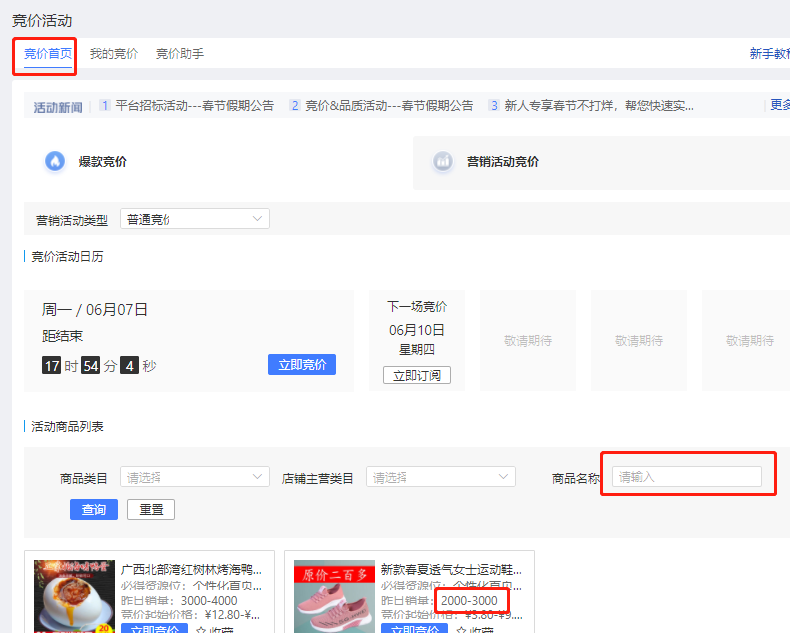Click the 立即订阅 button for next auction
This screenshot has width=790, height=633.
416,376
